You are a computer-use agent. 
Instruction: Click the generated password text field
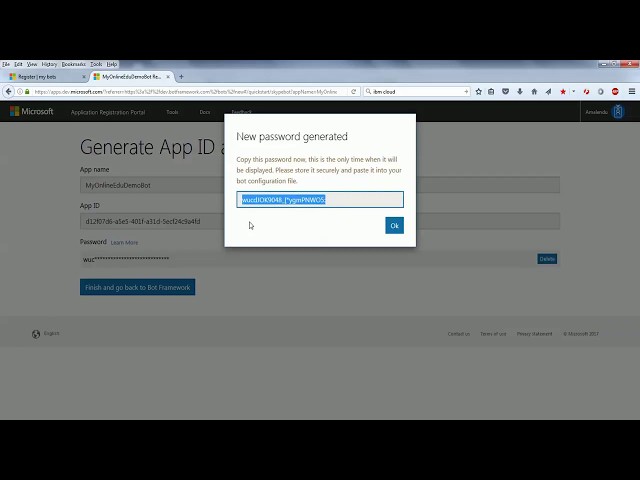click(320, 200)
